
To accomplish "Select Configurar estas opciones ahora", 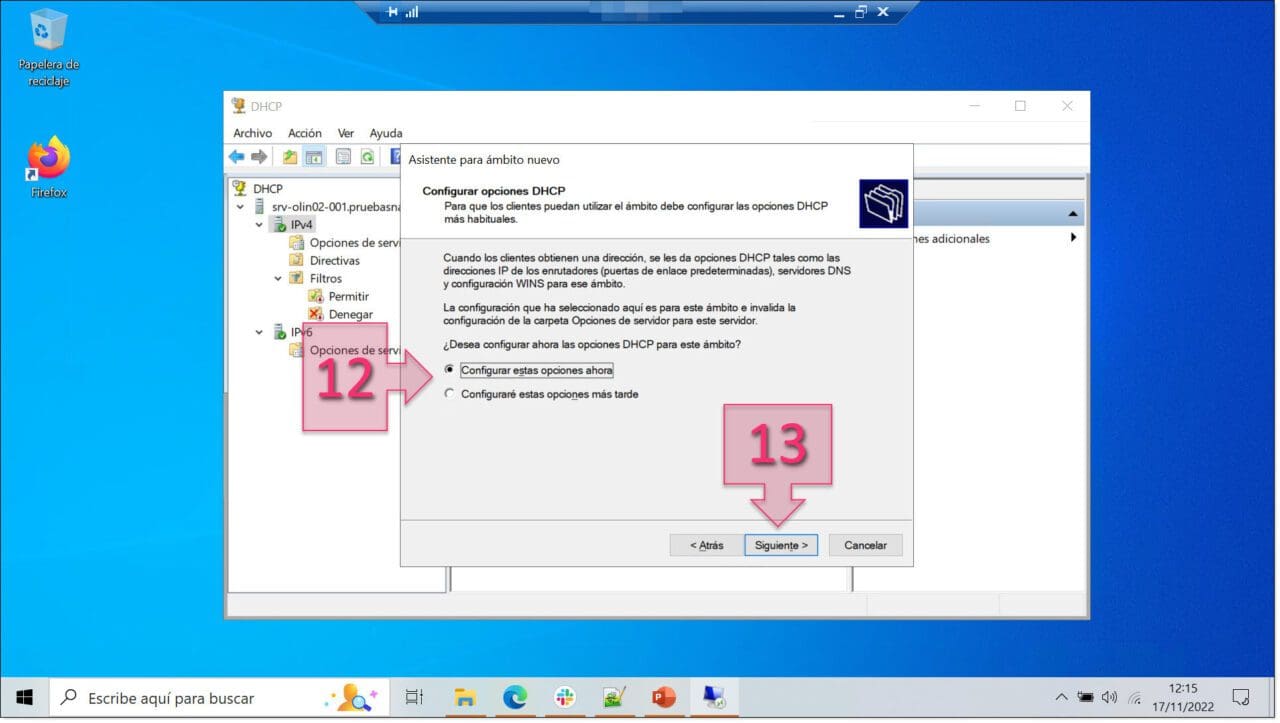I will (528, 370).
